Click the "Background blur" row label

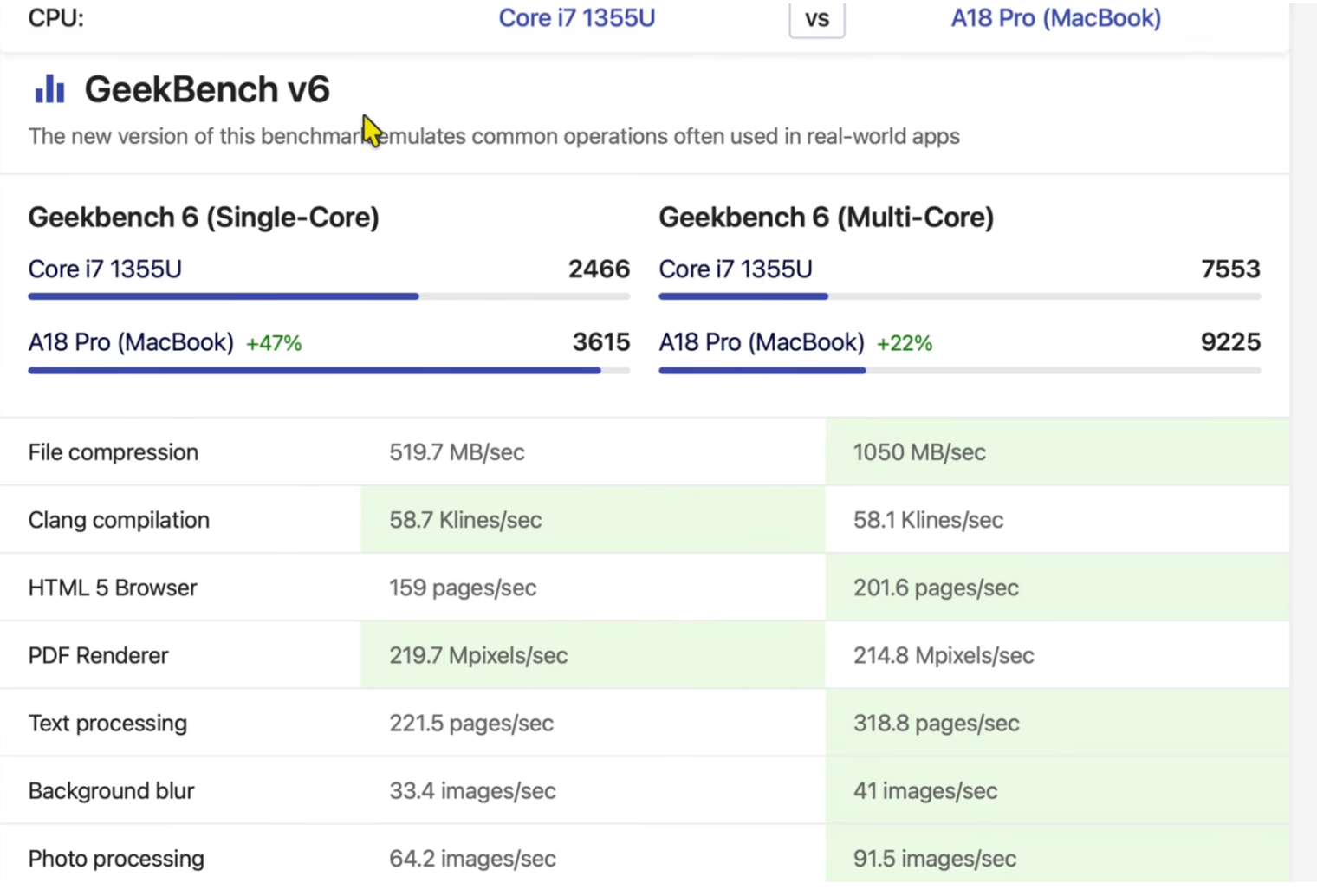(x=111, y=790)
